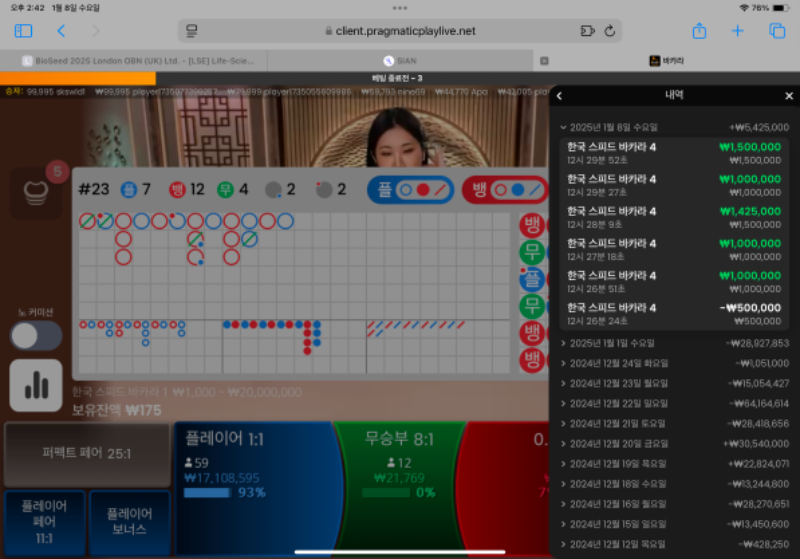Click the Wi-Fi status icon
This screenshot has width=800, height=559.
744,8
